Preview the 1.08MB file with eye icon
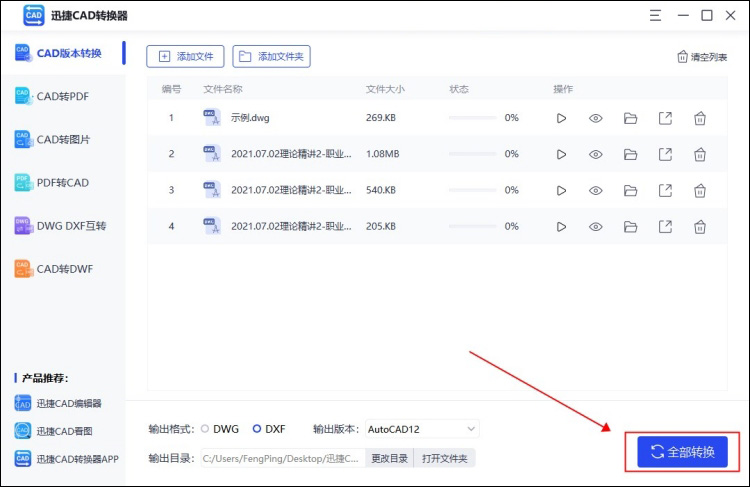The height and width of the screenshot is (487, 750). 596,155
